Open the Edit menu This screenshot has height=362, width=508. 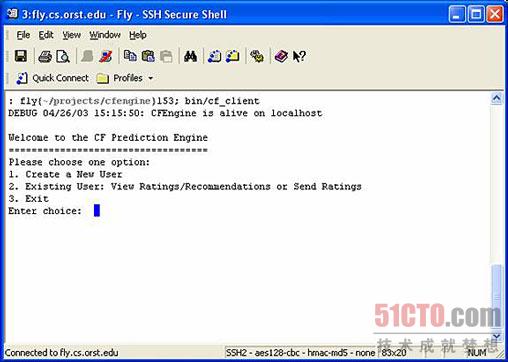pyautogui.click(x=46, y=35)
